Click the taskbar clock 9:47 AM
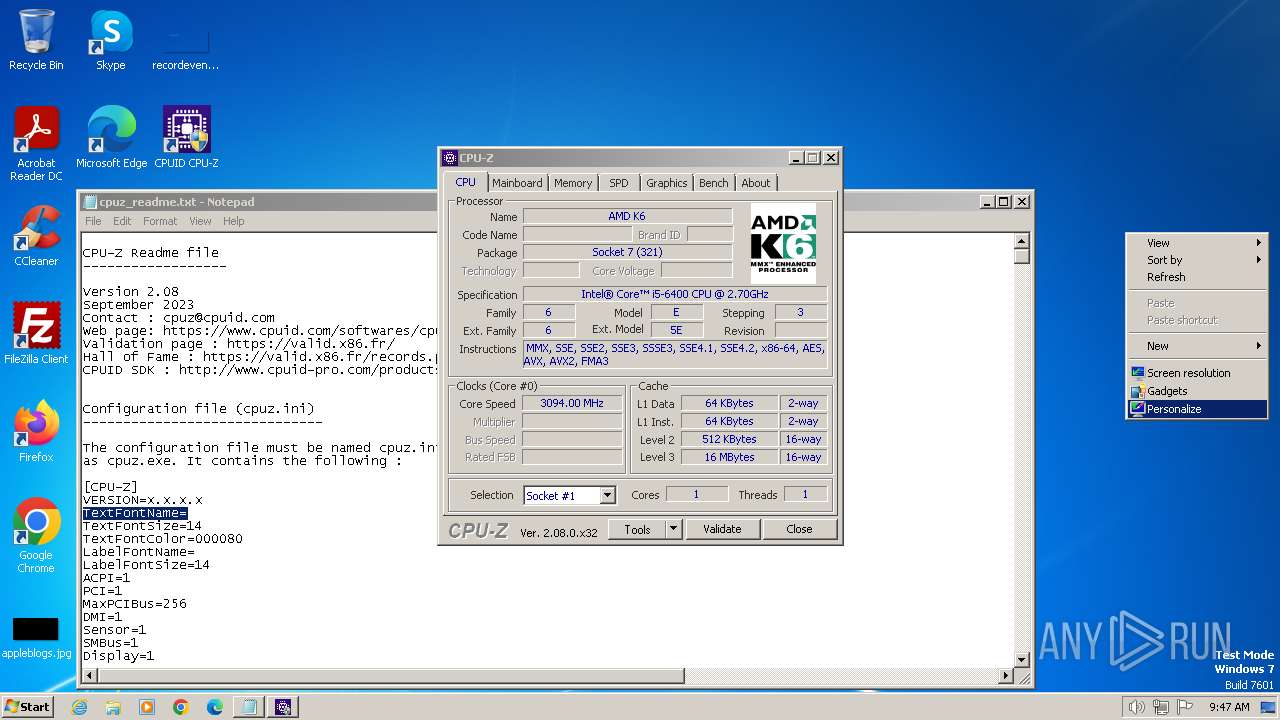 (1229, 707)
